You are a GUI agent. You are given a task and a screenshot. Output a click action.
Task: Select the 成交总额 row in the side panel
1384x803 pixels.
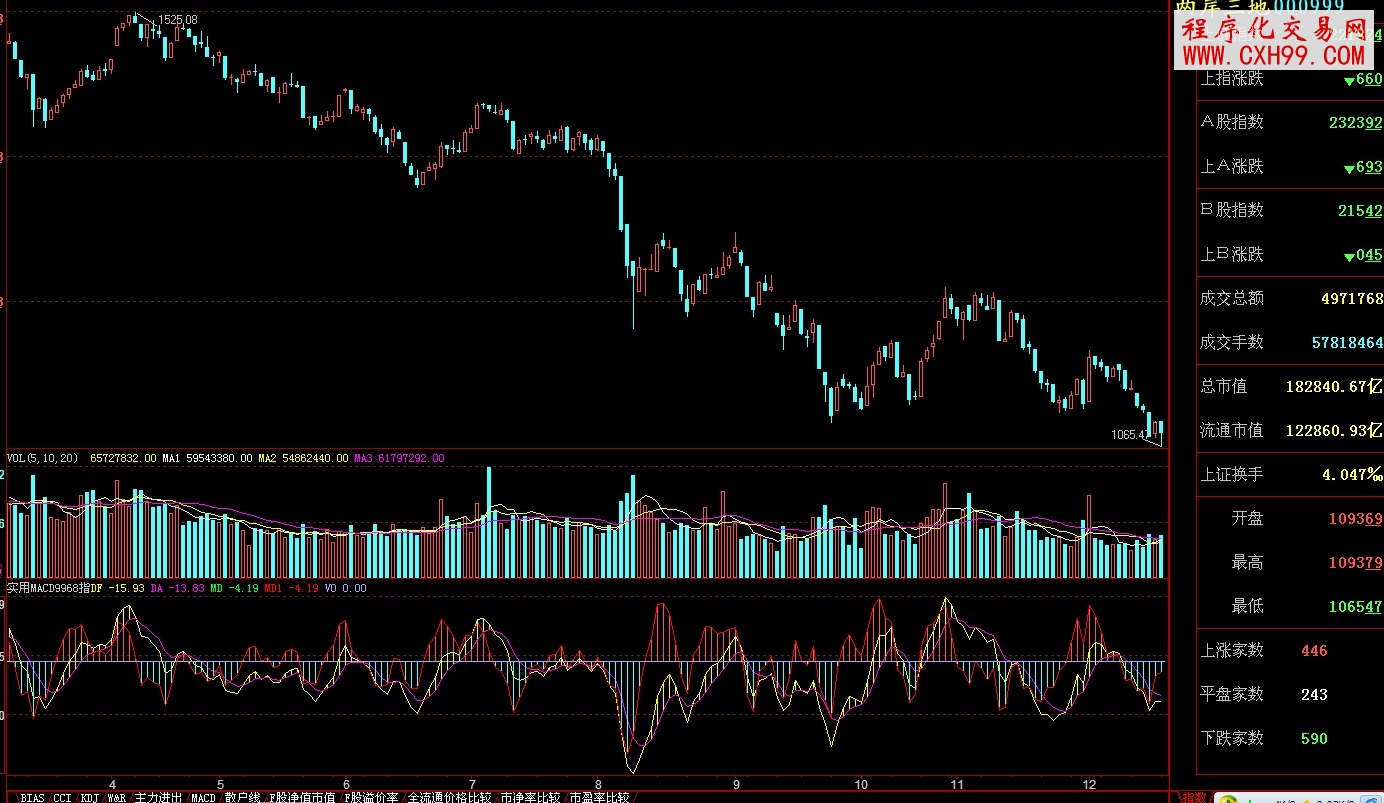coord(1290,298)
